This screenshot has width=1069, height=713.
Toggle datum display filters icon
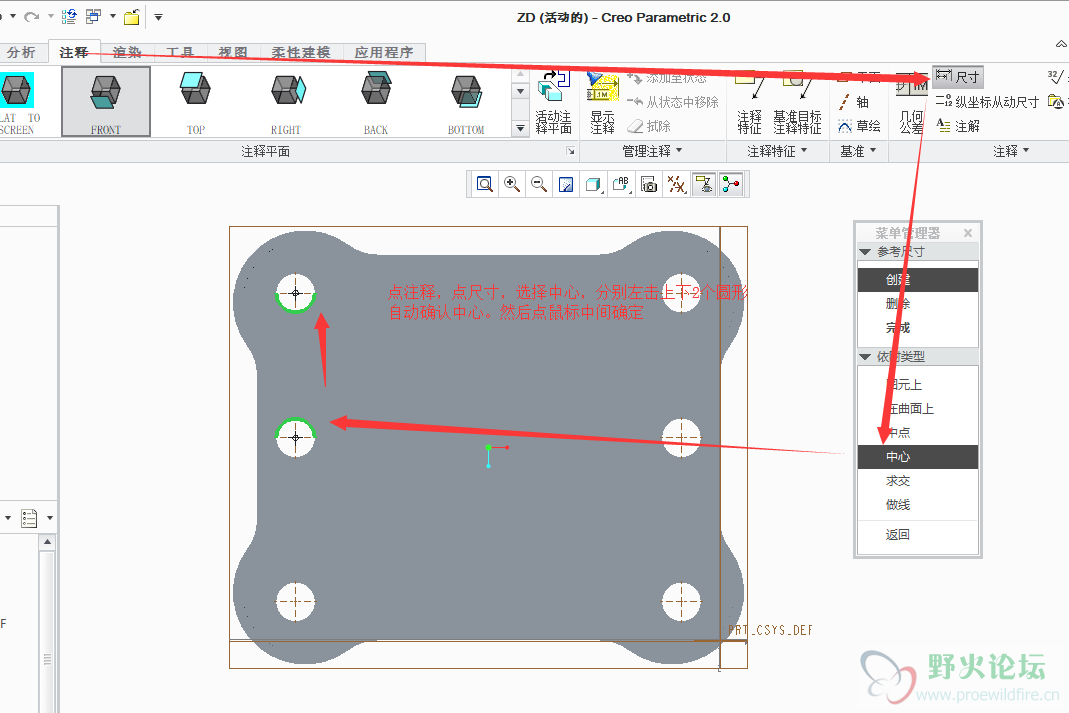pyautogui.click(x=676, y=184)
